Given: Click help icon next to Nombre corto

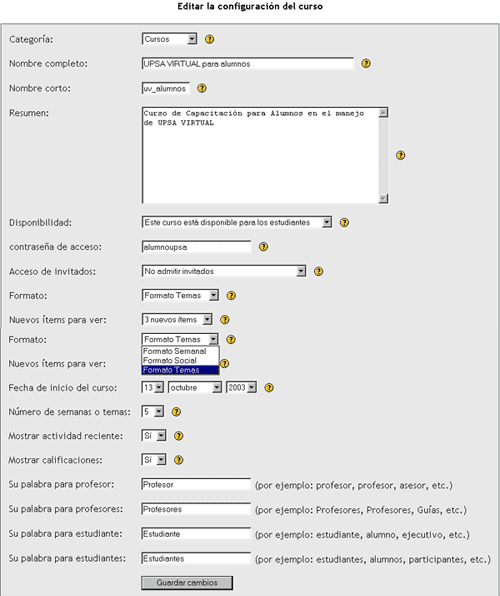Looking at the screenshot, I should tap(202, 88).
